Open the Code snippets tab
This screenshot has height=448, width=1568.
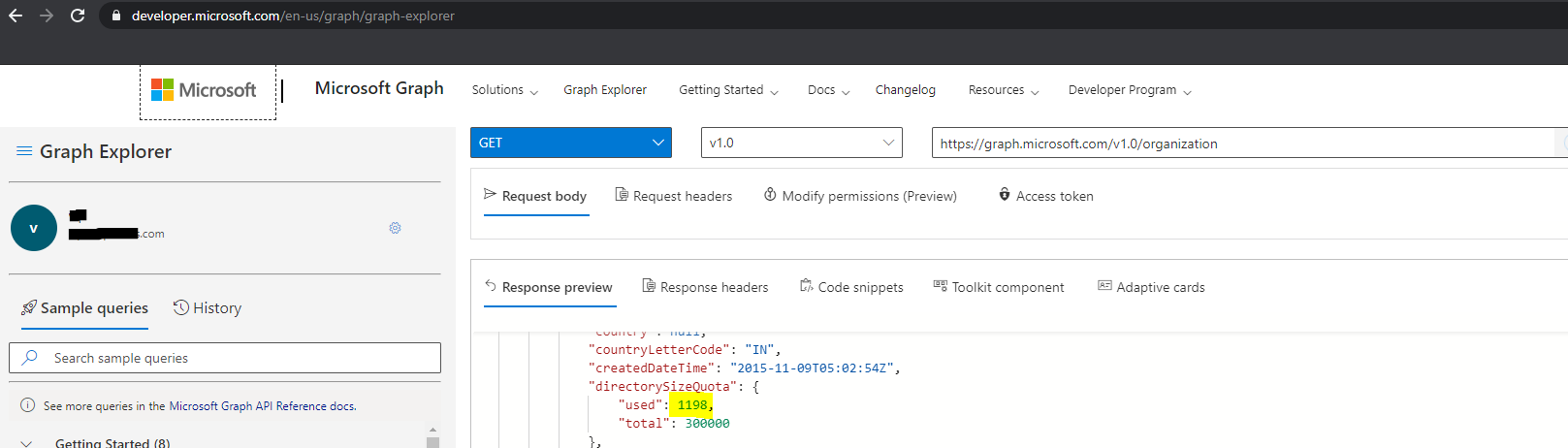pos(851,287)
